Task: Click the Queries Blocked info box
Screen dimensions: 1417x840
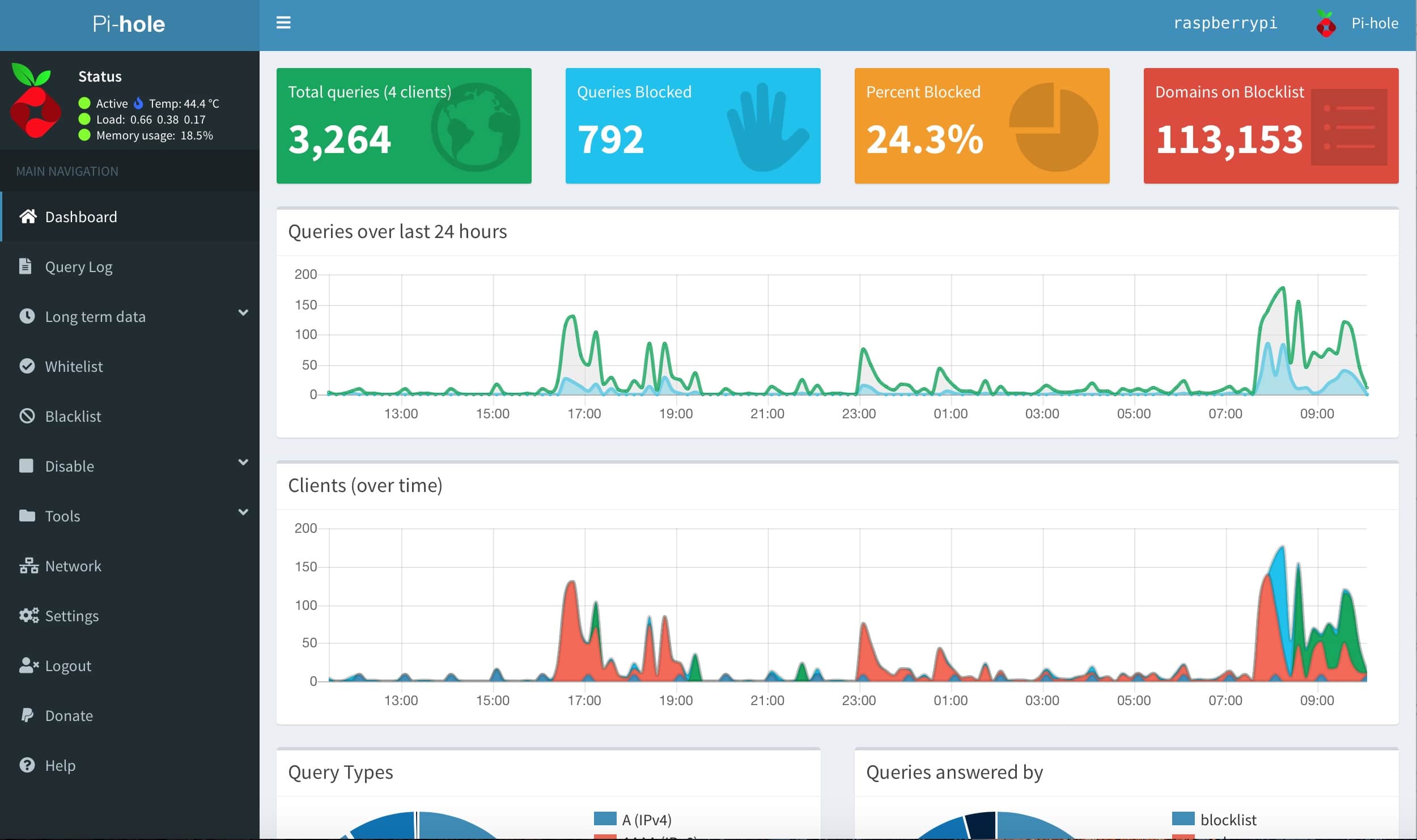Action: (693, 126)
